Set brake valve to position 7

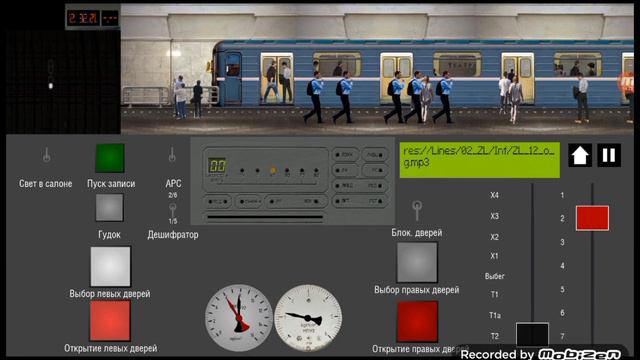(x=562, y=336)
